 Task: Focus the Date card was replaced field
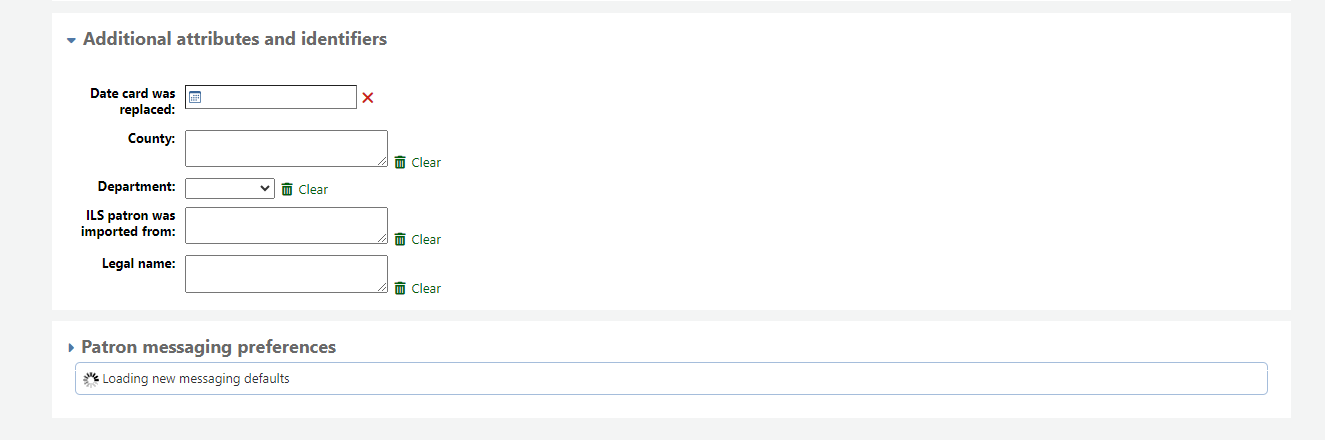pos(280,97)
